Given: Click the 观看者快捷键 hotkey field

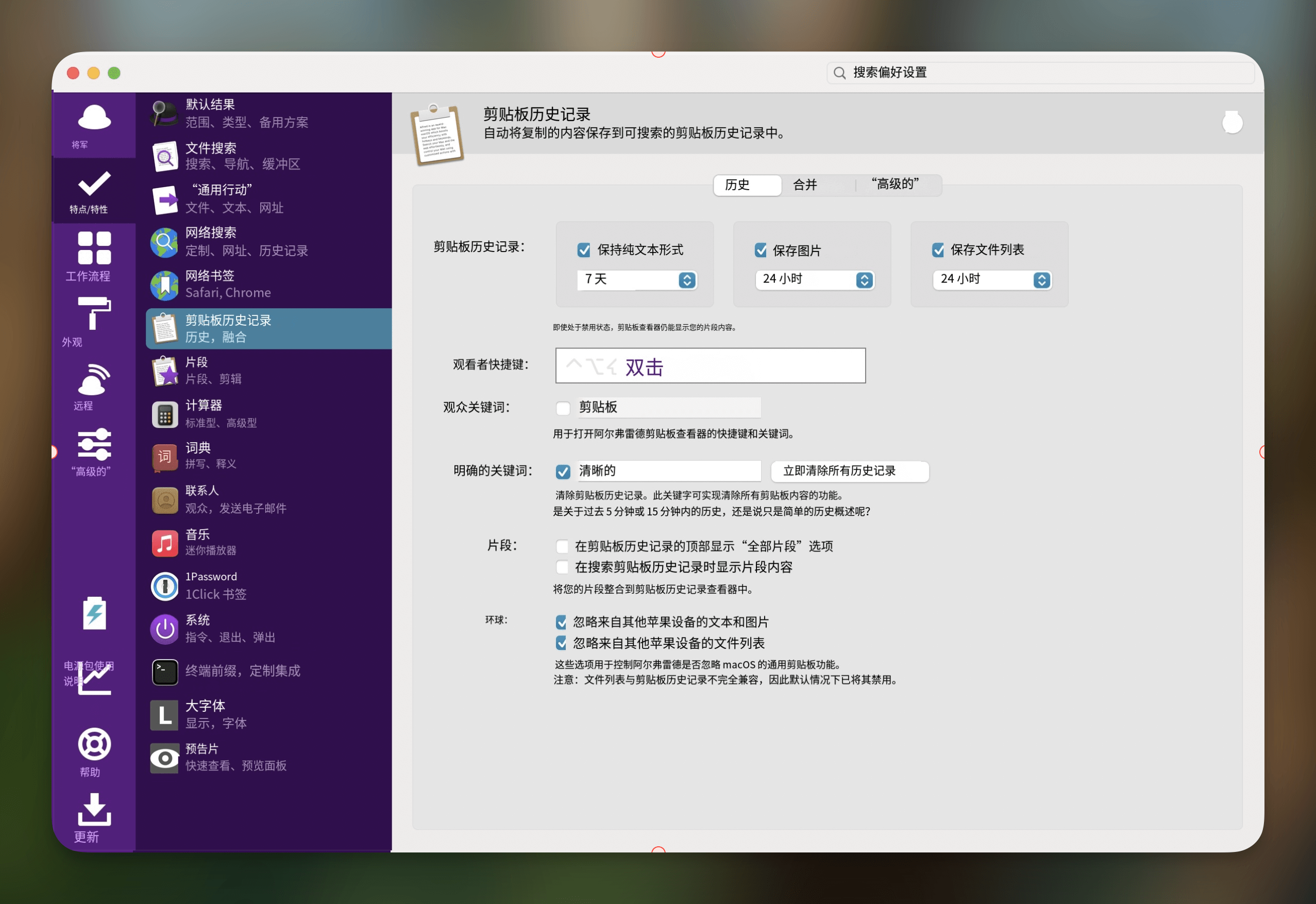Looking at the screenshot, I should 710,366.
